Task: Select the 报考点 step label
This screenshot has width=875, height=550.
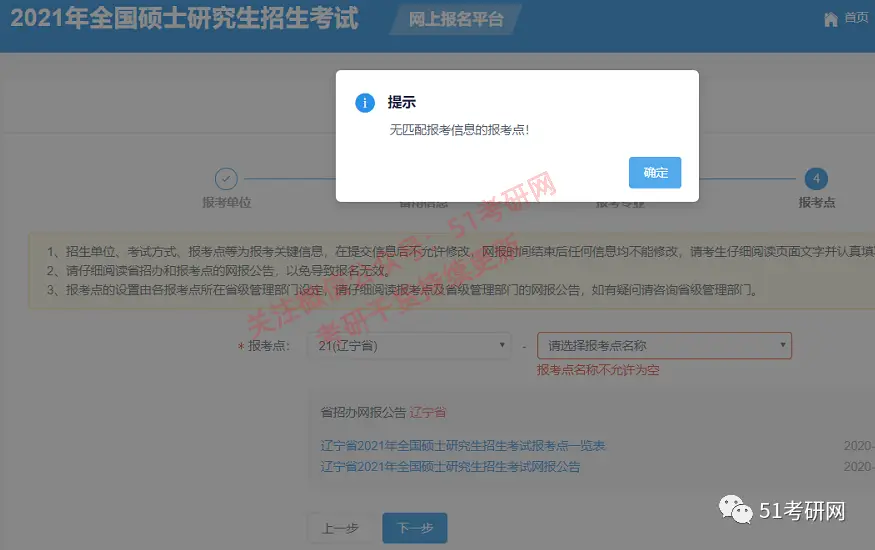Action: point(816,202)
